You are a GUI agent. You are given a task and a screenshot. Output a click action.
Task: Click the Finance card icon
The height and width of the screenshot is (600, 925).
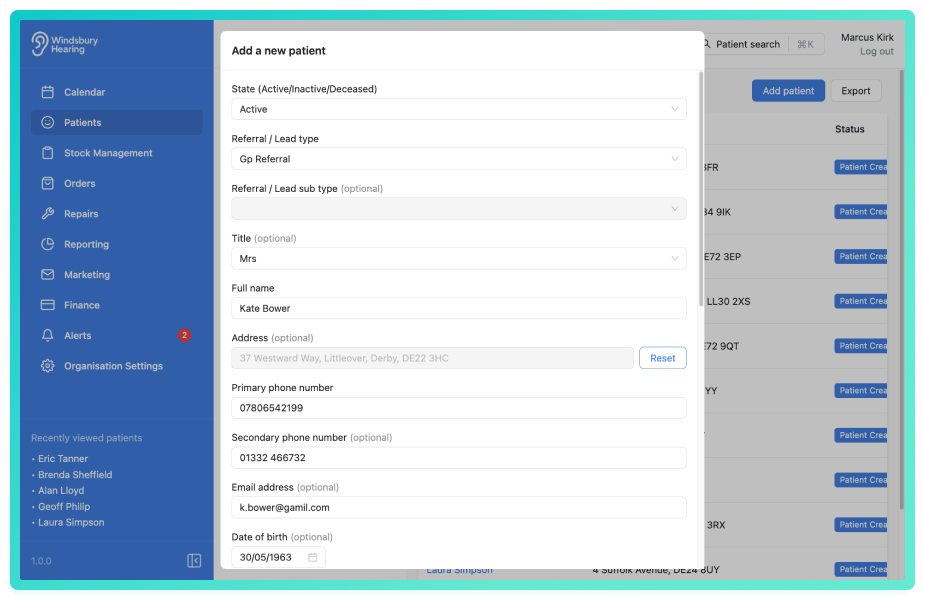click(x=48, y=305)
